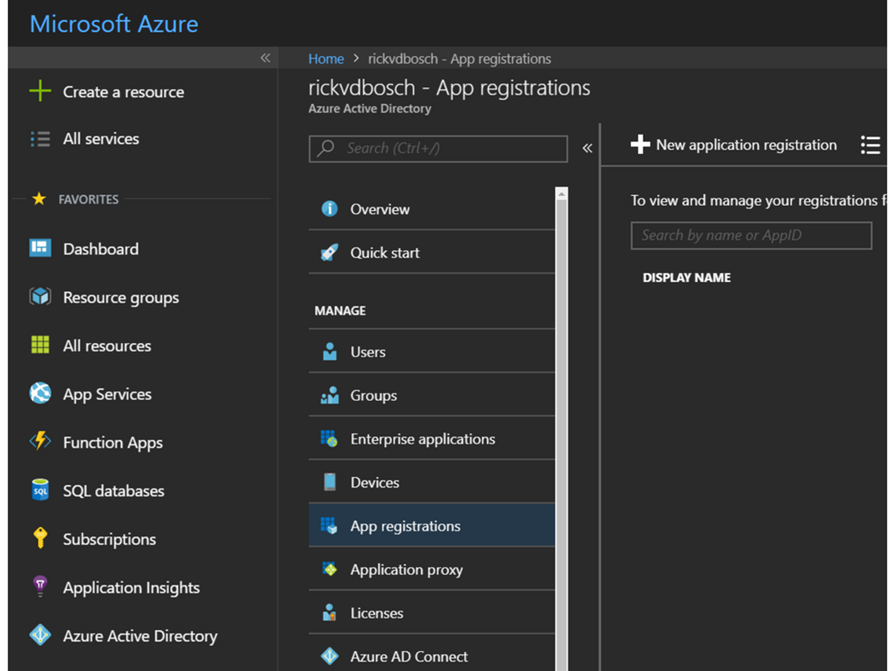Click the Devices phone icon
Screen dimensions: 895x671
329,482
